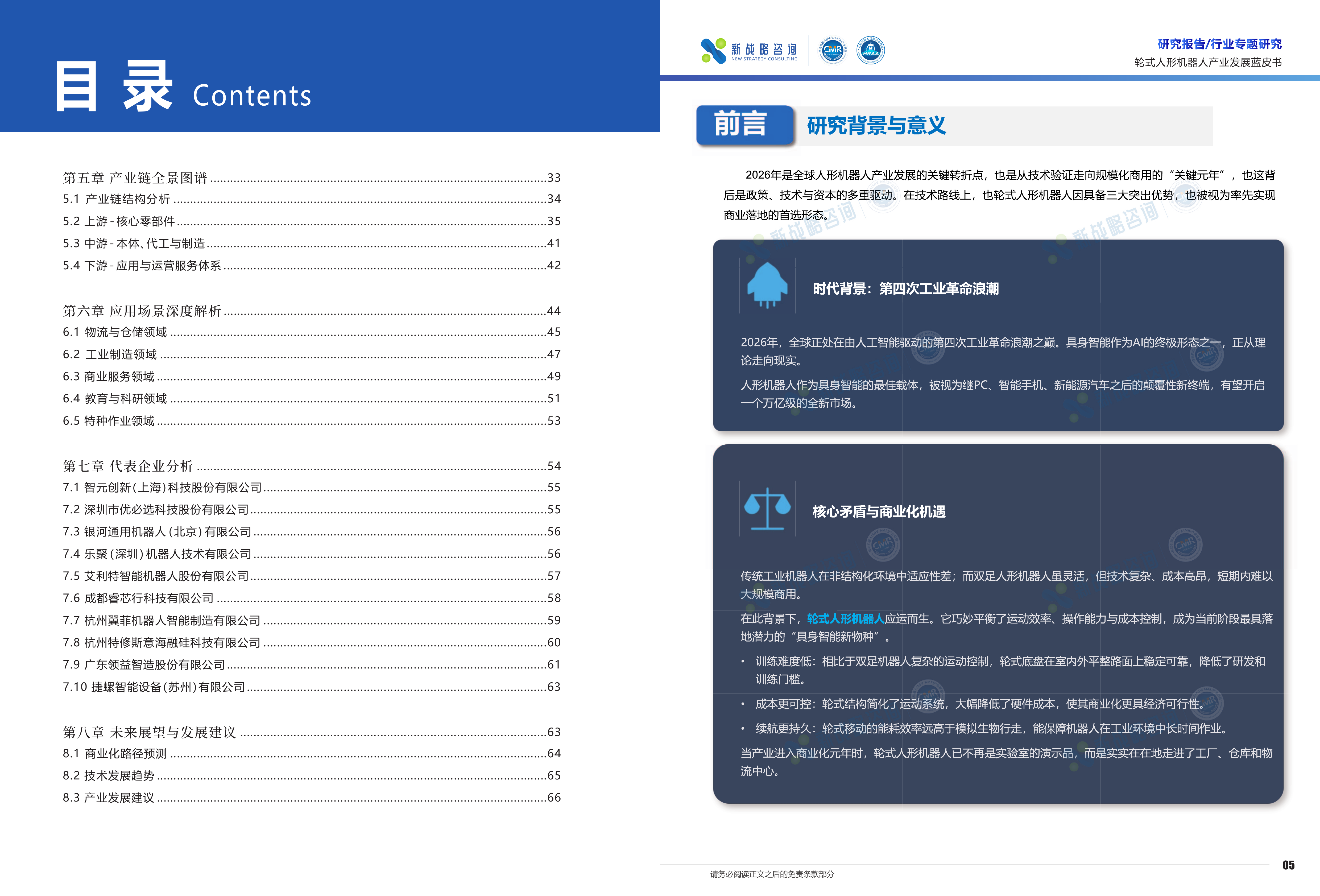Click the paragraph starting 传统工业机器人在非结构化

[1007, 585]
